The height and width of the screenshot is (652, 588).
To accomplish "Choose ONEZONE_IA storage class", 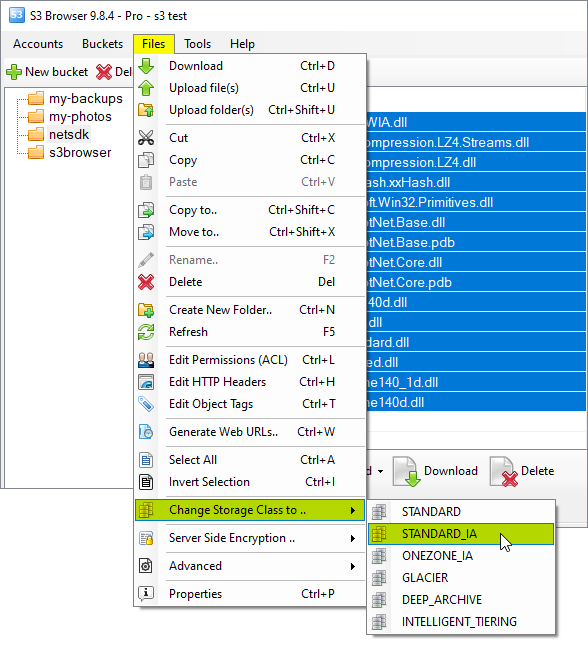I will (461, 556).
